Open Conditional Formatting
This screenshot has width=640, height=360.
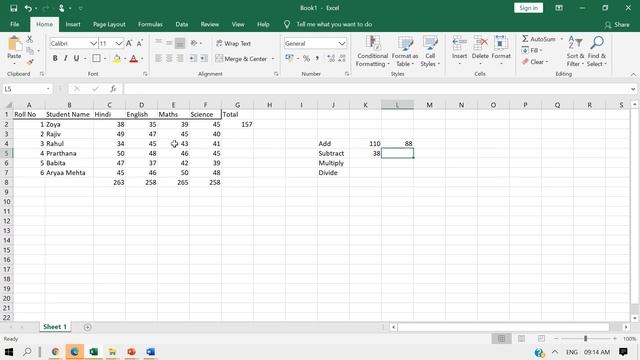coord(372,51)
